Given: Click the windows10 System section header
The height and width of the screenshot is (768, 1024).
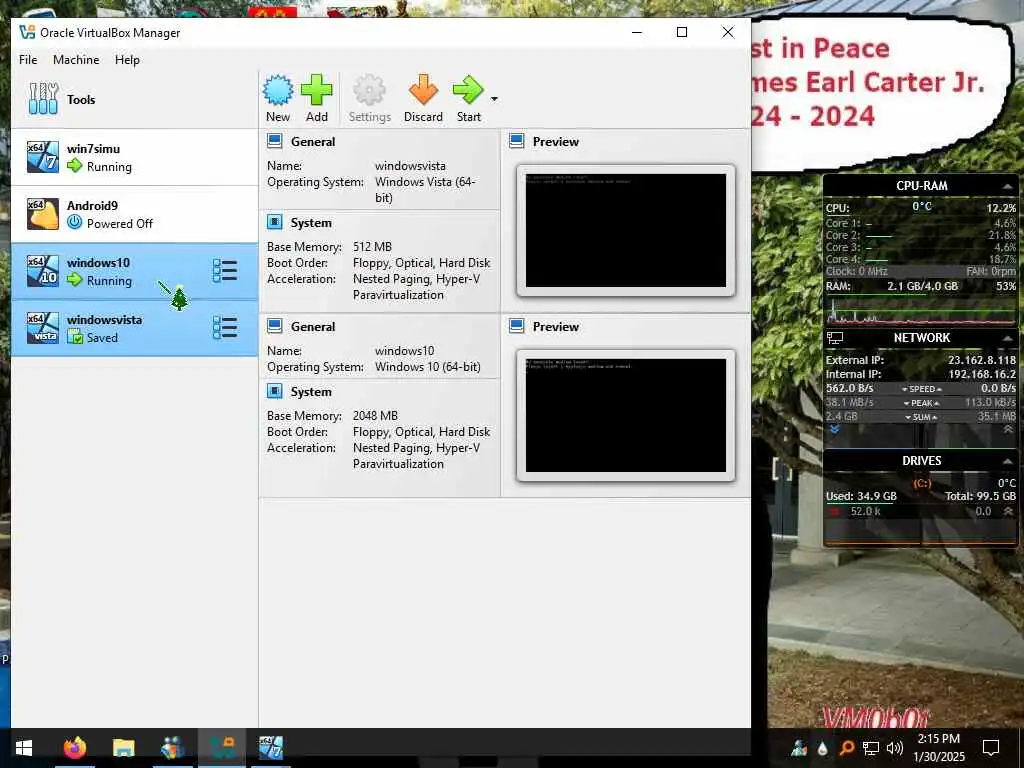Looking at the screenshot, I should click(311, 392).
